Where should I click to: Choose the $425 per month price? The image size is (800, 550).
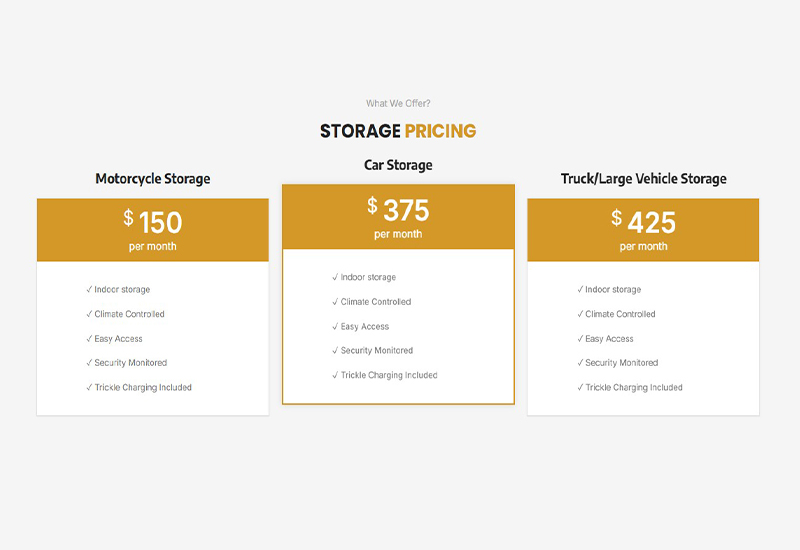tap(643, 229)
